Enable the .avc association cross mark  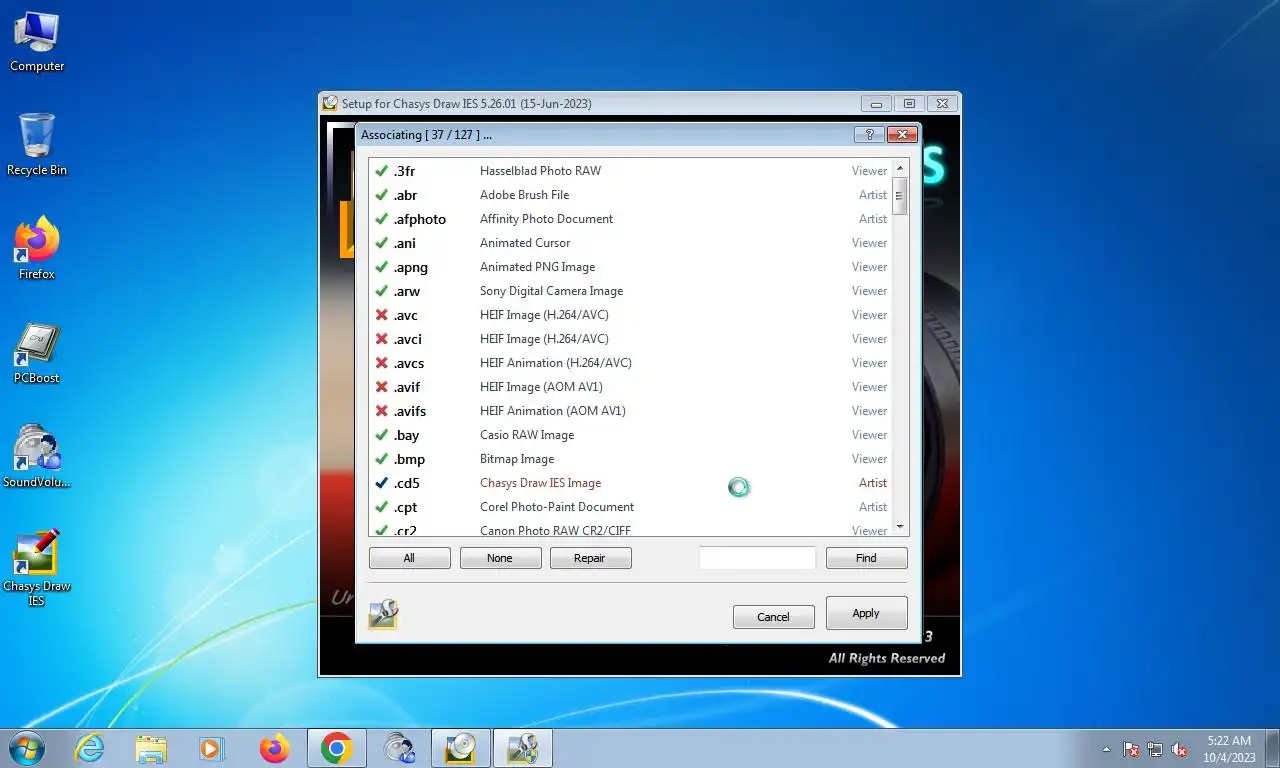[x=381, y=315]
